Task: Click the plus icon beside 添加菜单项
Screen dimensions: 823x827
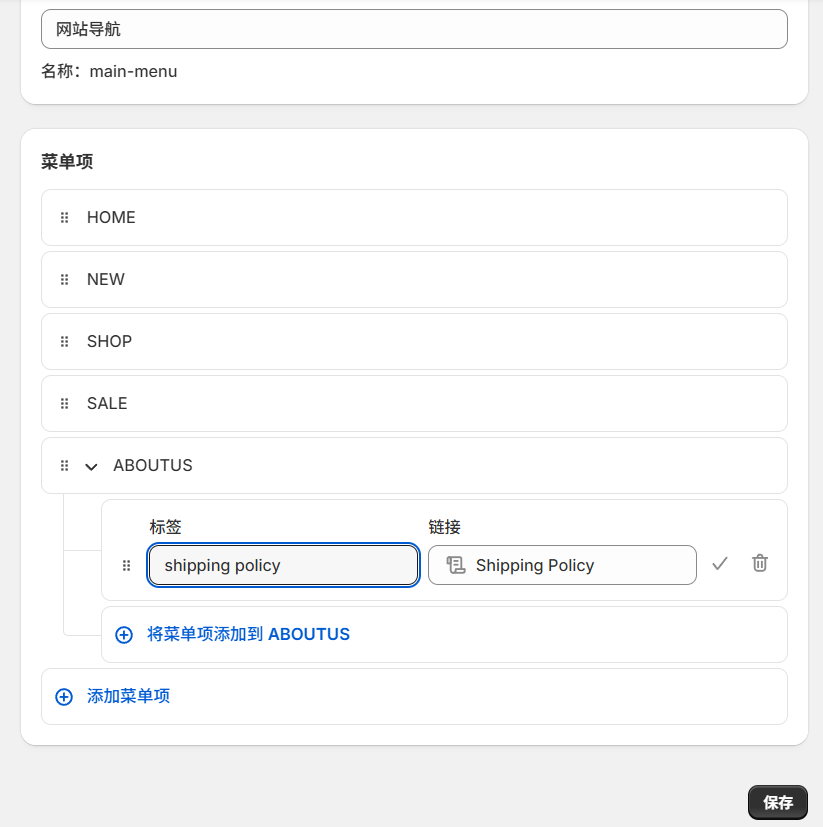Action: tap(64, 696)
